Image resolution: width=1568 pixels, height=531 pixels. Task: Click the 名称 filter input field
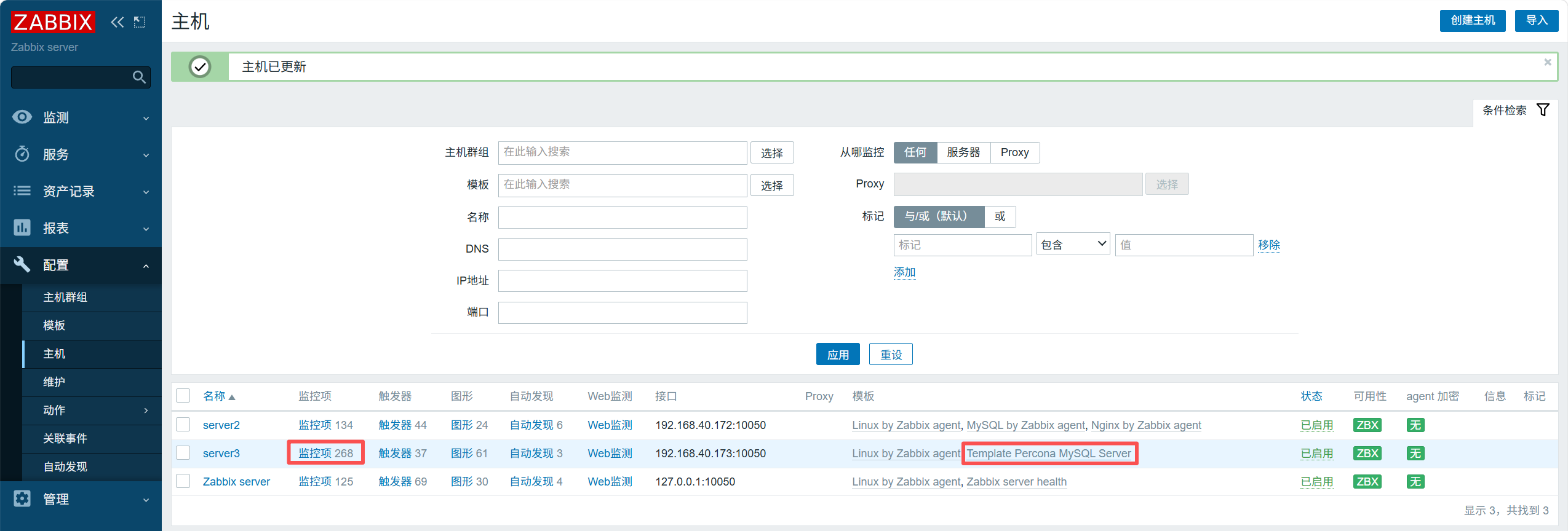coord(623,218)
